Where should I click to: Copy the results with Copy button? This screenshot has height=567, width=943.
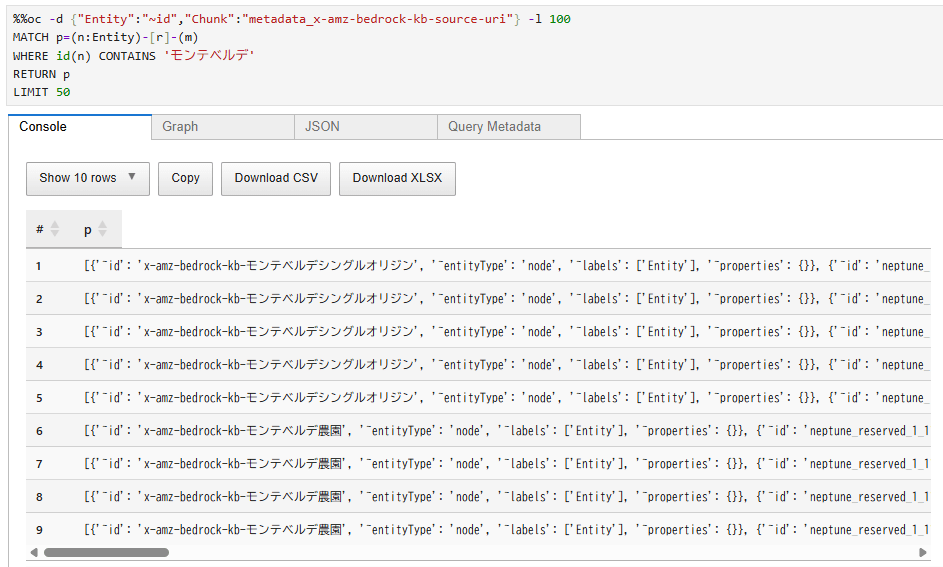point(185,179)
